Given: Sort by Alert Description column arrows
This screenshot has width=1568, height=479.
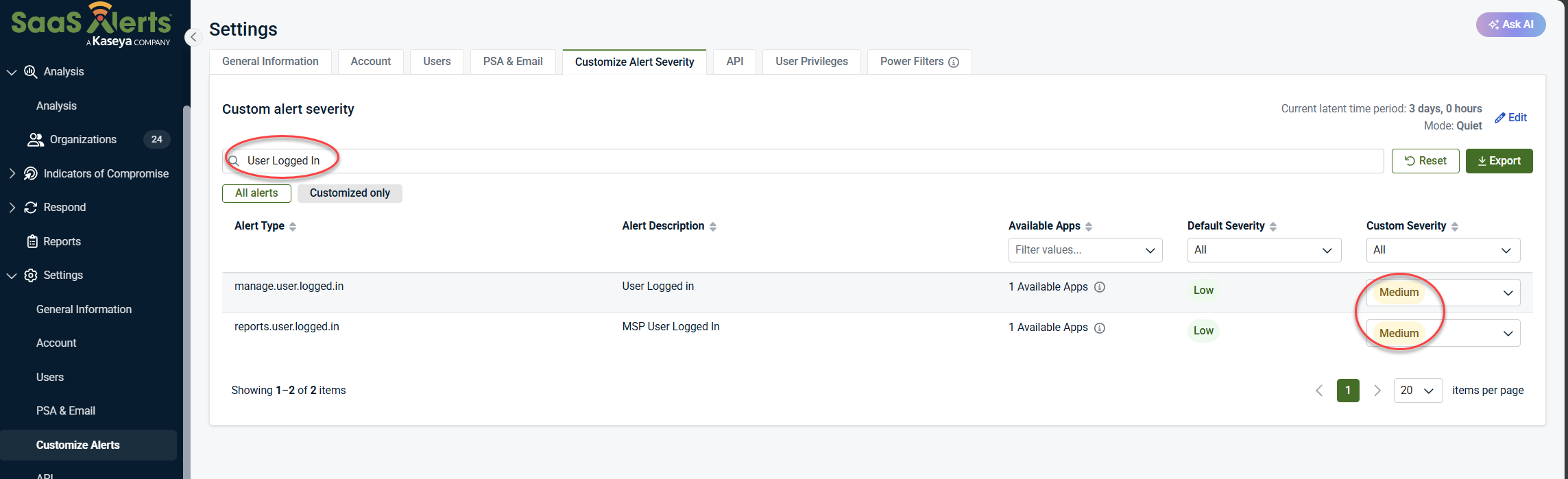Looking at the screenshot, I should tap(713, 227).
